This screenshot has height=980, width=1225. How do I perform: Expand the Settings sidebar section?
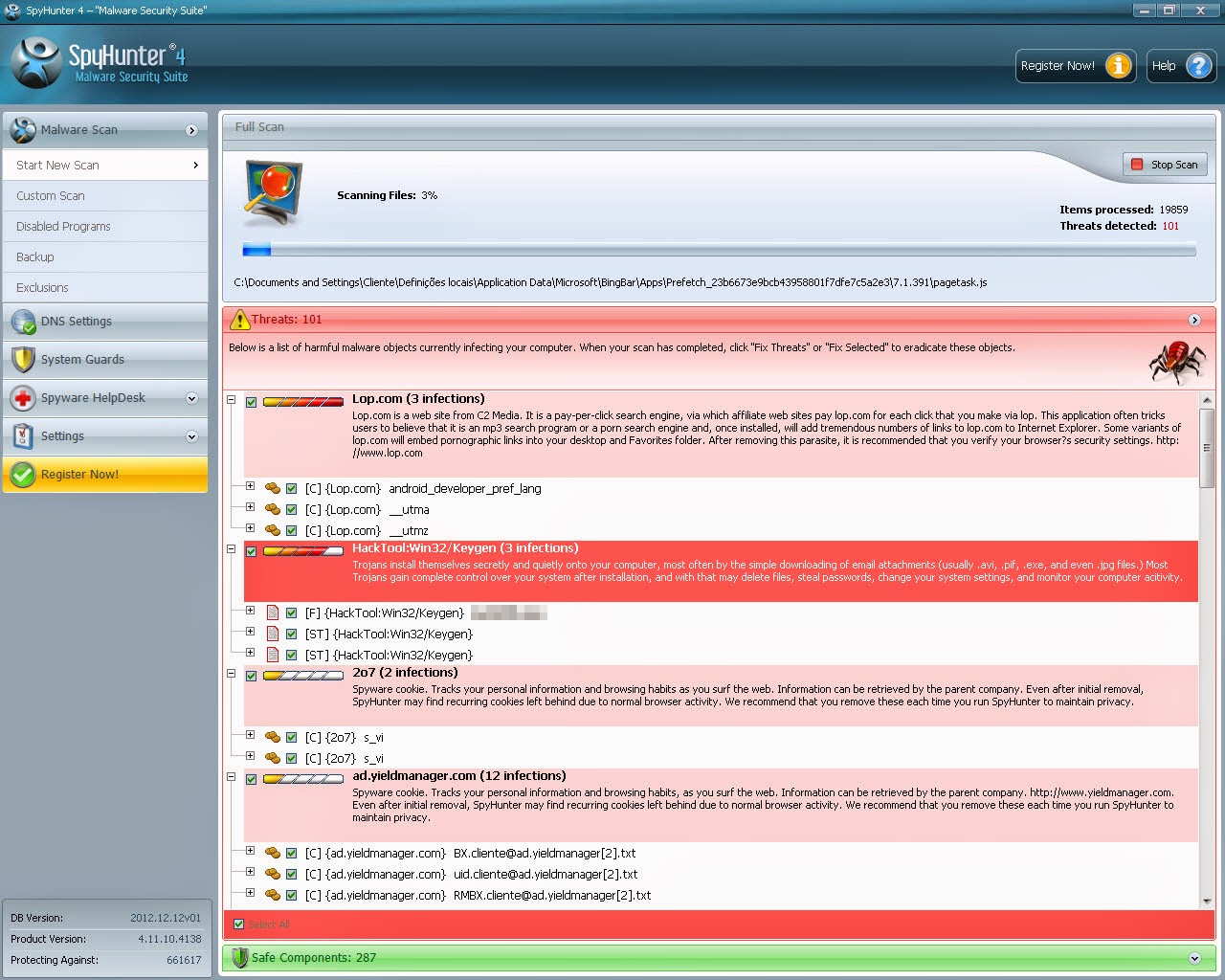(191, 436)
